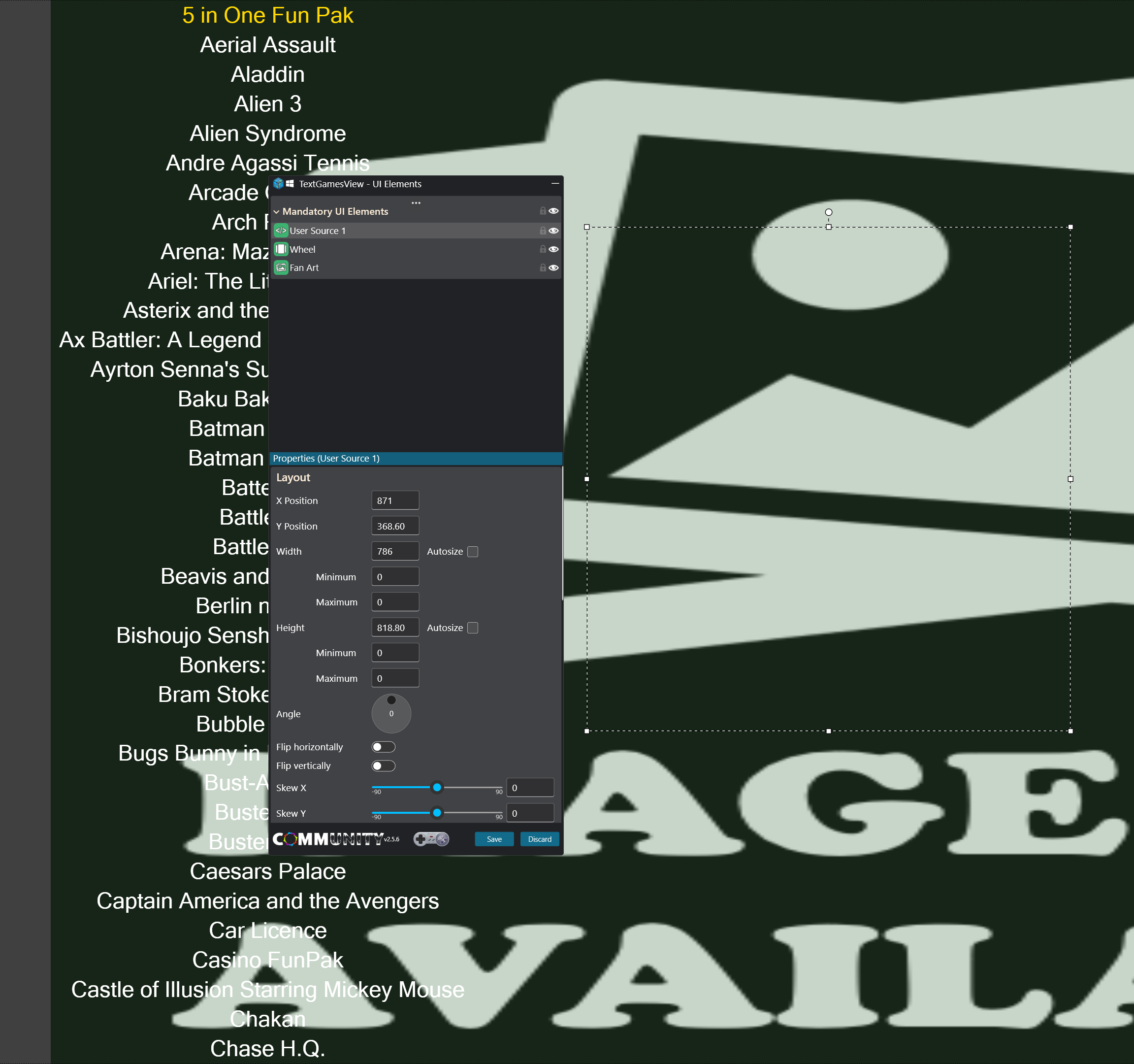The image size is (1134, 1064).
Task: Click 'Alien 3' in the game list
Action: pyautogui.click(x=267, y=104)
